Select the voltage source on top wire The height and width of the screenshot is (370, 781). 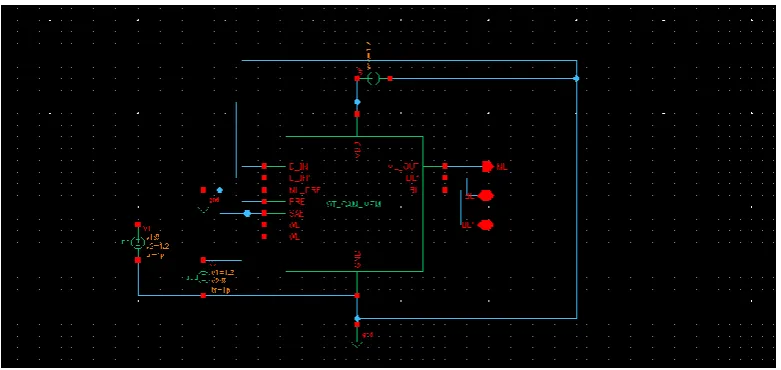click(374, 78)
